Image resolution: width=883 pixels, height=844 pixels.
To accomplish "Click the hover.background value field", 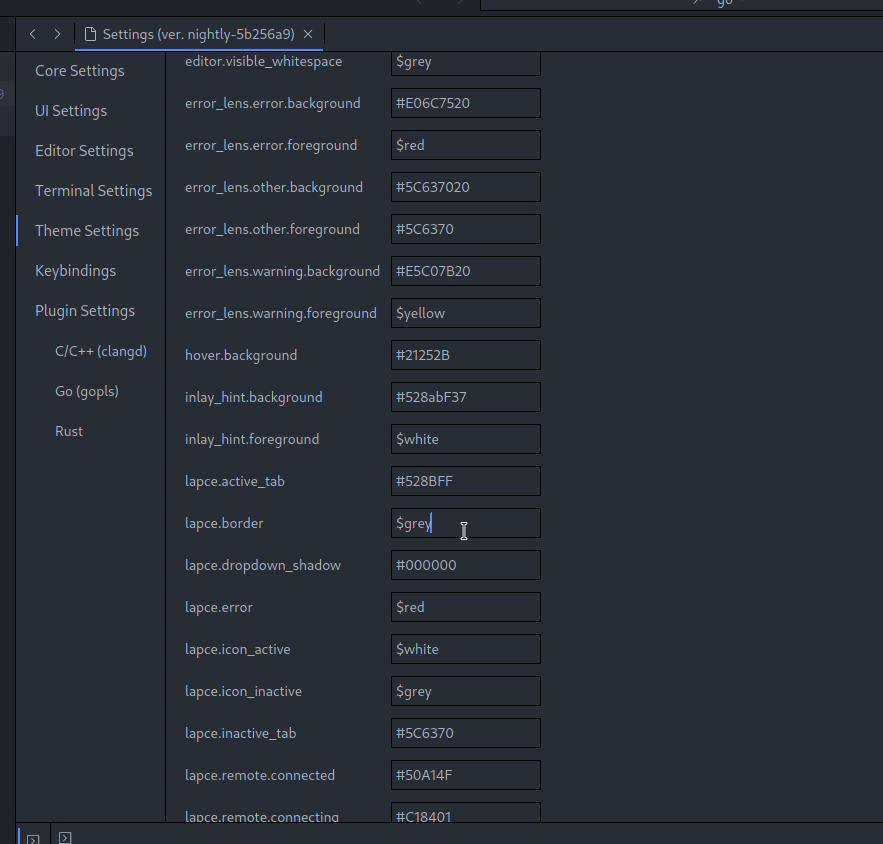I will tap(465, 355).
